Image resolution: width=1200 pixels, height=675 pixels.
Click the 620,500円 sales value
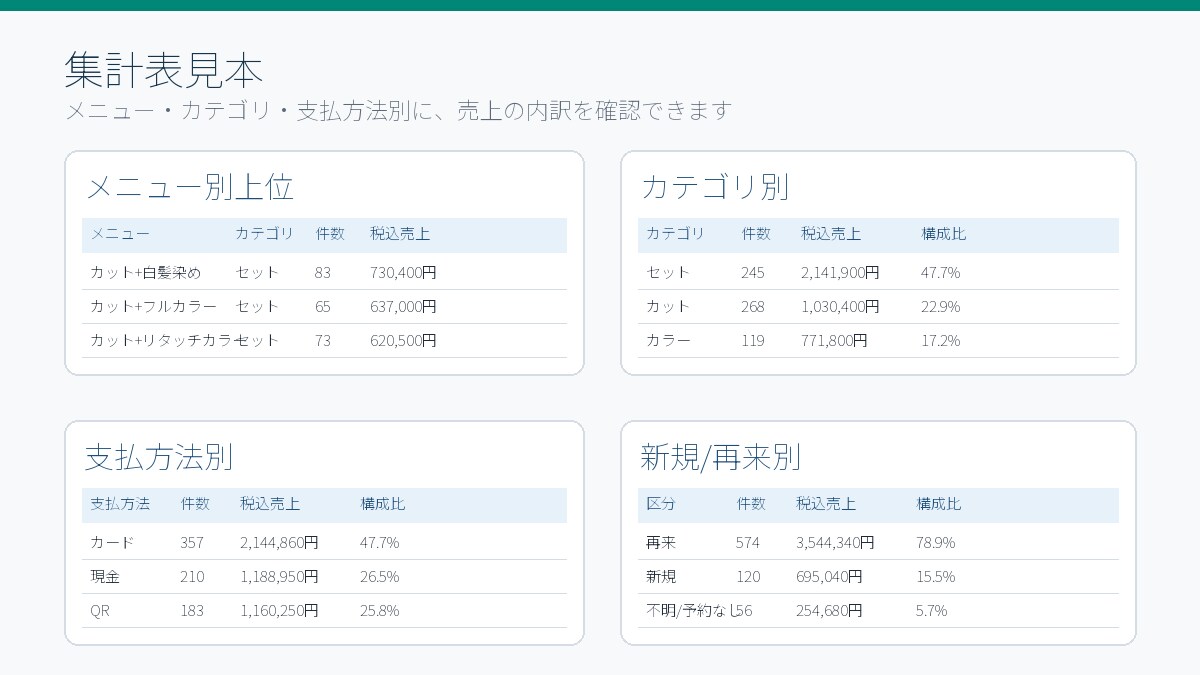[x=403, y=340]
